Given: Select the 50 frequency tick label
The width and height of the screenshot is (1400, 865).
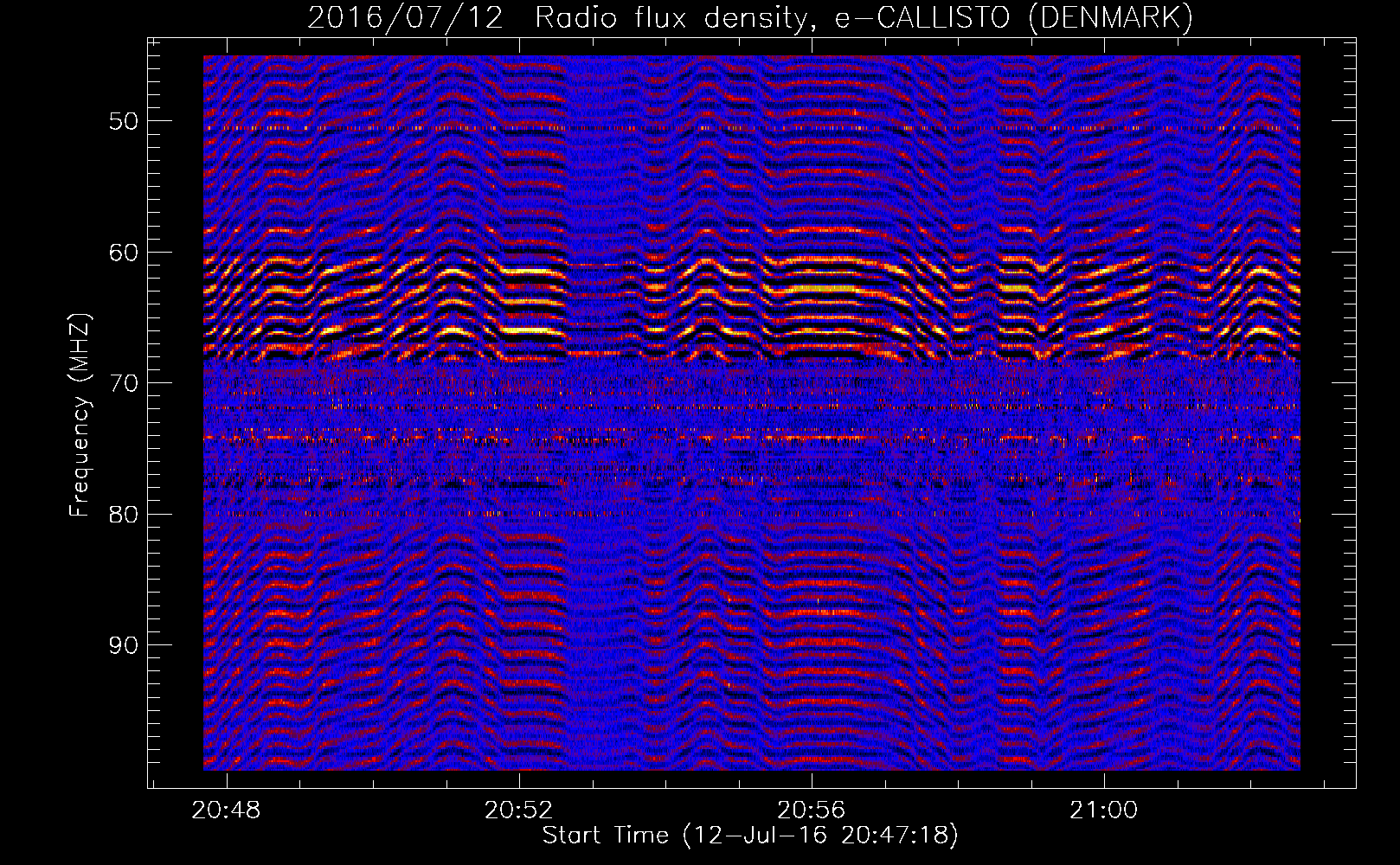Looking at the screenshot, I should pos(124,121).
